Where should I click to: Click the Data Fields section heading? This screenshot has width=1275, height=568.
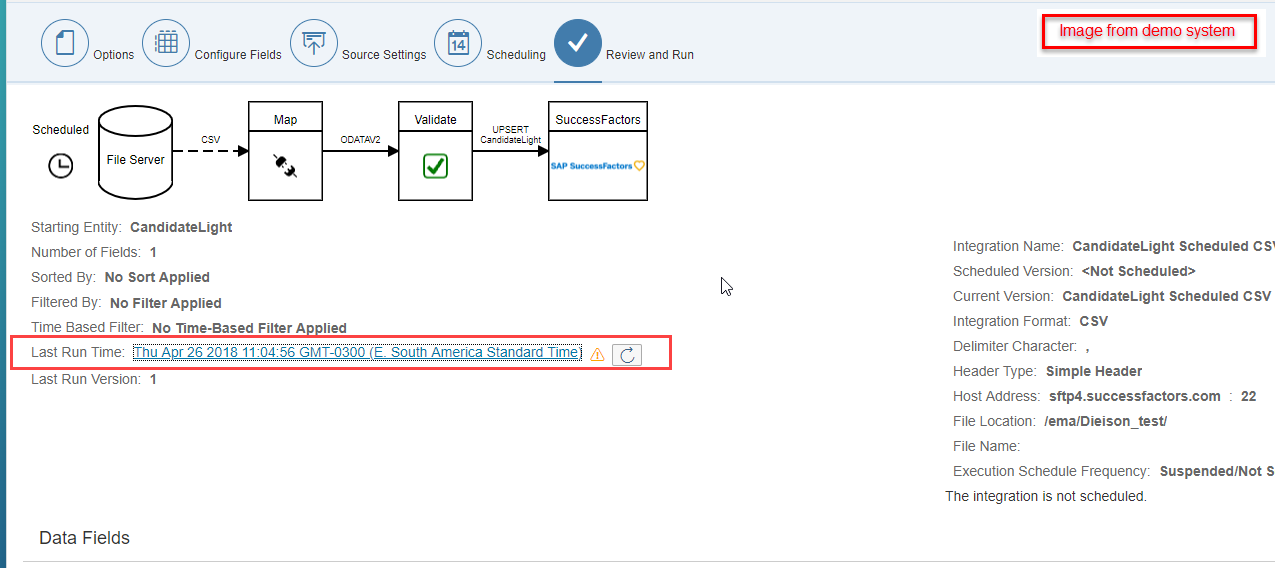tap(84, 538)
